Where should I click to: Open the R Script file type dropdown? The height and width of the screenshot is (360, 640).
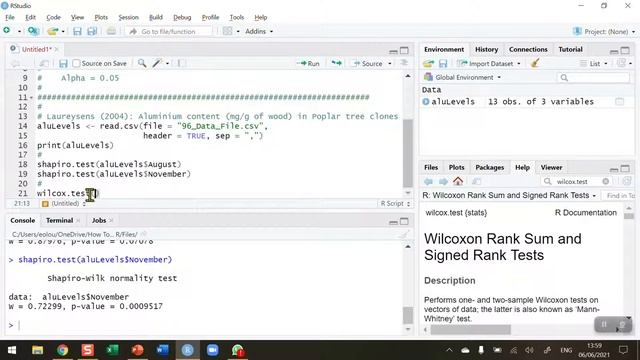(x=395, y=203)
